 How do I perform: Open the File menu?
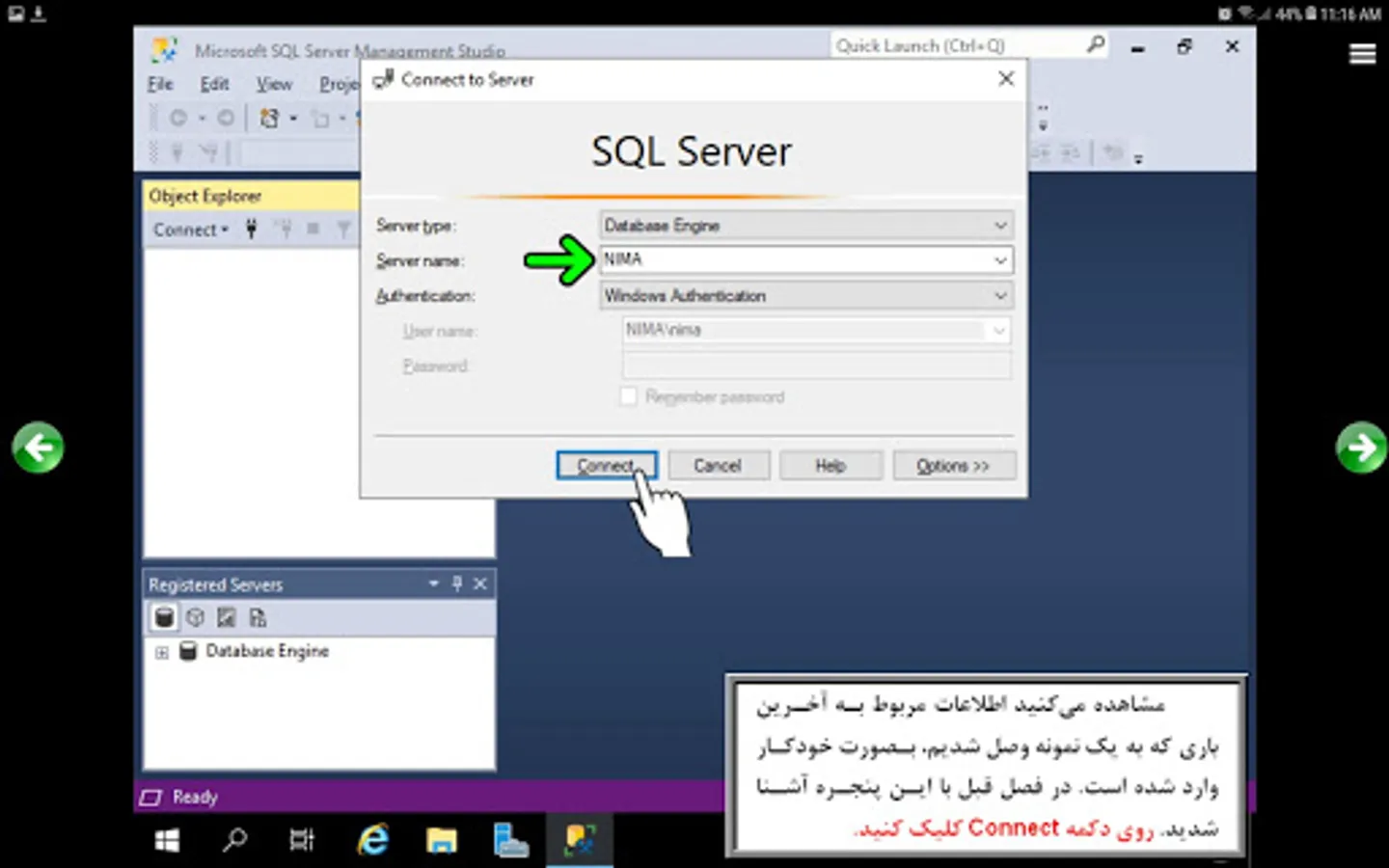click(160, 84)
